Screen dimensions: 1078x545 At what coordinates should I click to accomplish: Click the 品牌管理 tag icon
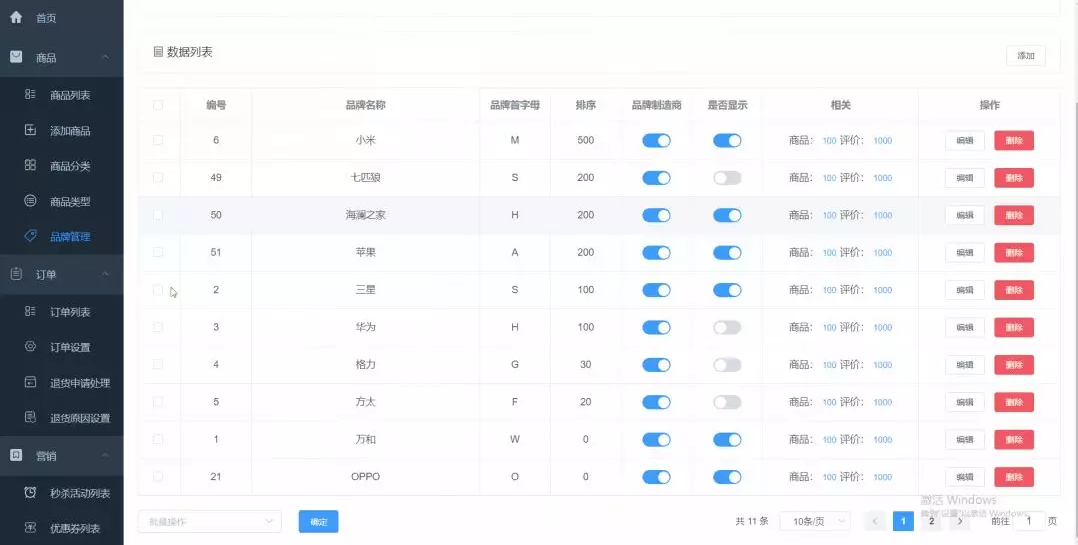point(30,236)
